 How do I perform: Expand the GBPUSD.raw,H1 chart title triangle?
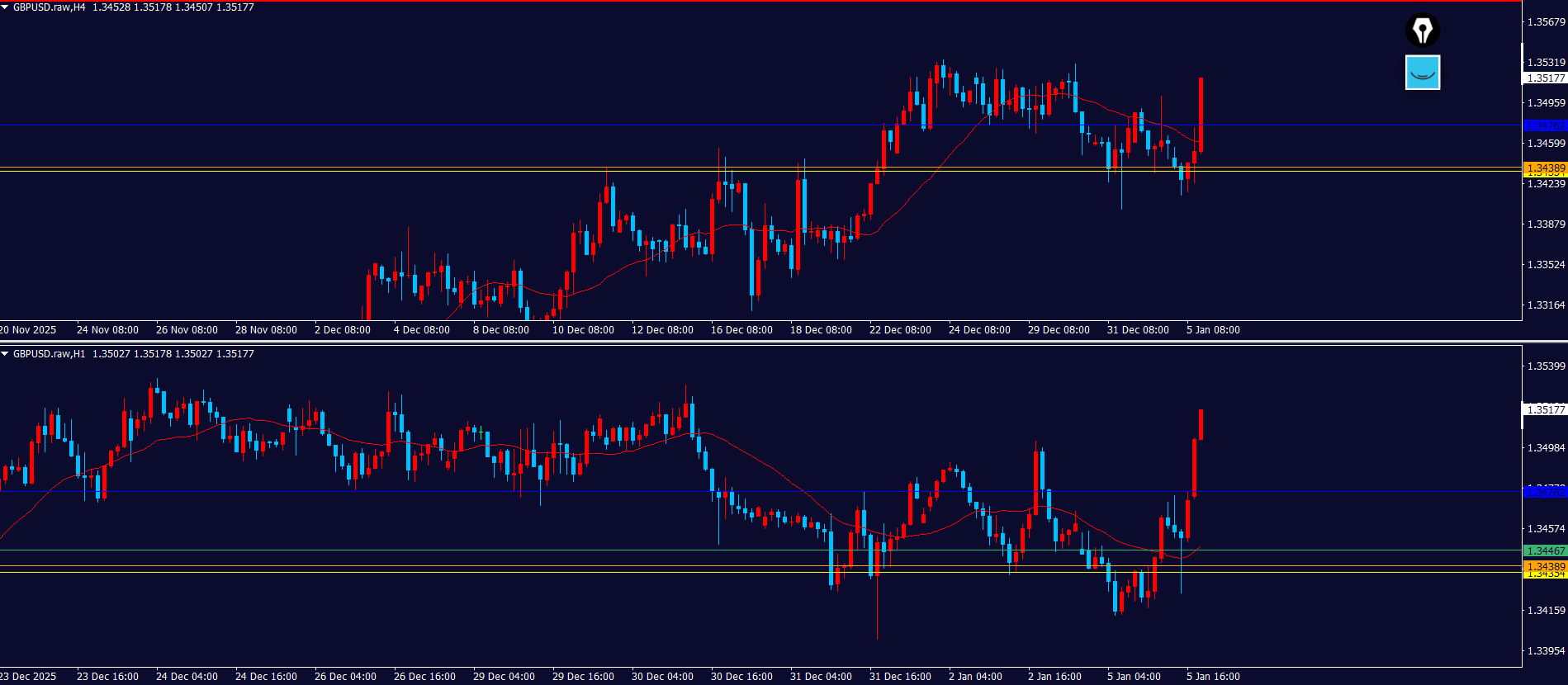coord(5,354)
